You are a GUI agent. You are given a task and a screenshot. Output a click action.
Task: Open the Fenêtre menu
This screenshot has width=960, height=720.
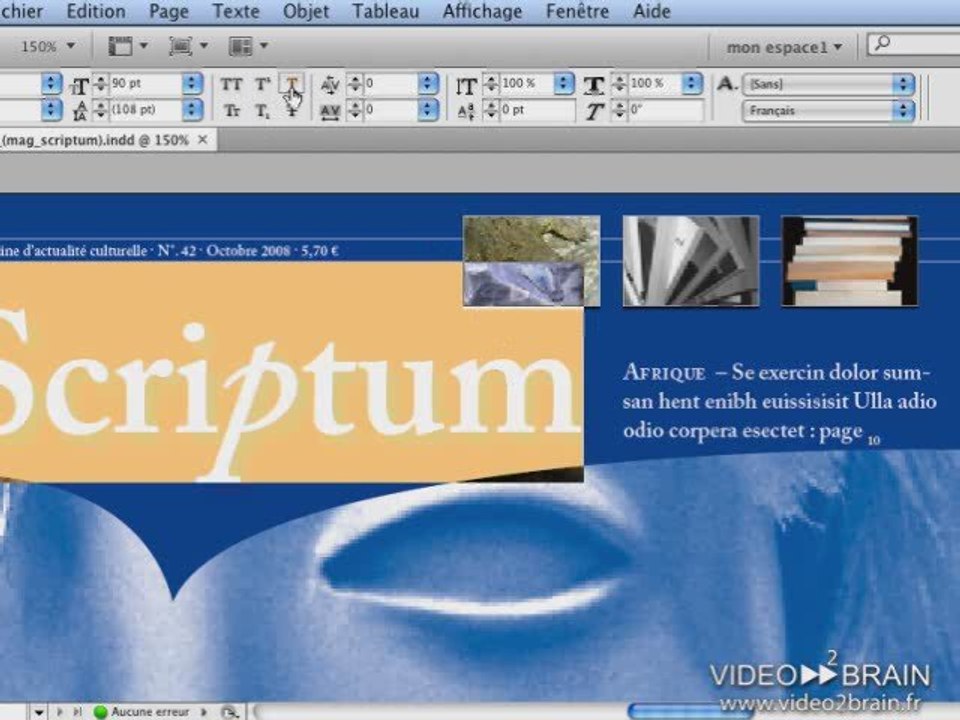(x=577, y=11)
